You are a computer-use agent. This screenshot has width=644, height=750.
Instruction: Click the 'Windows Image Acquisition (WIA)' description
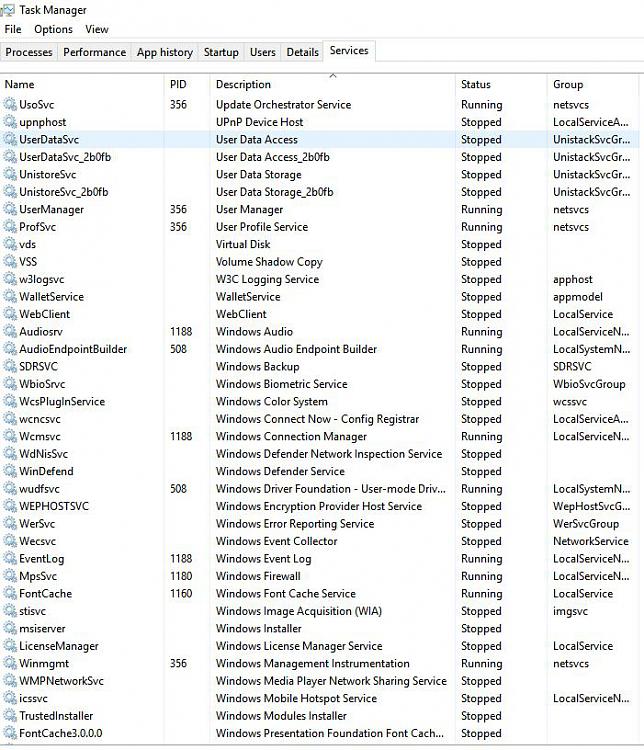coord(299,611)
